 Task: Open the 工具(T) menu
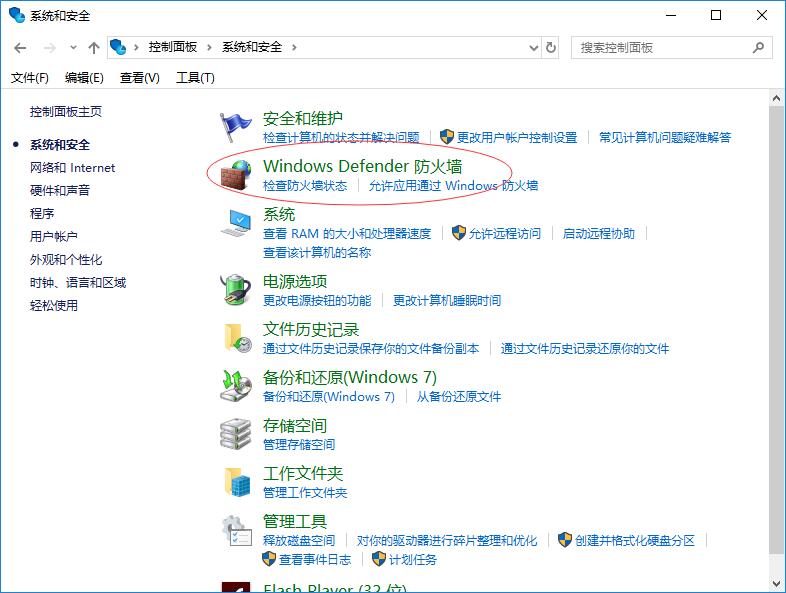[195, 78]
